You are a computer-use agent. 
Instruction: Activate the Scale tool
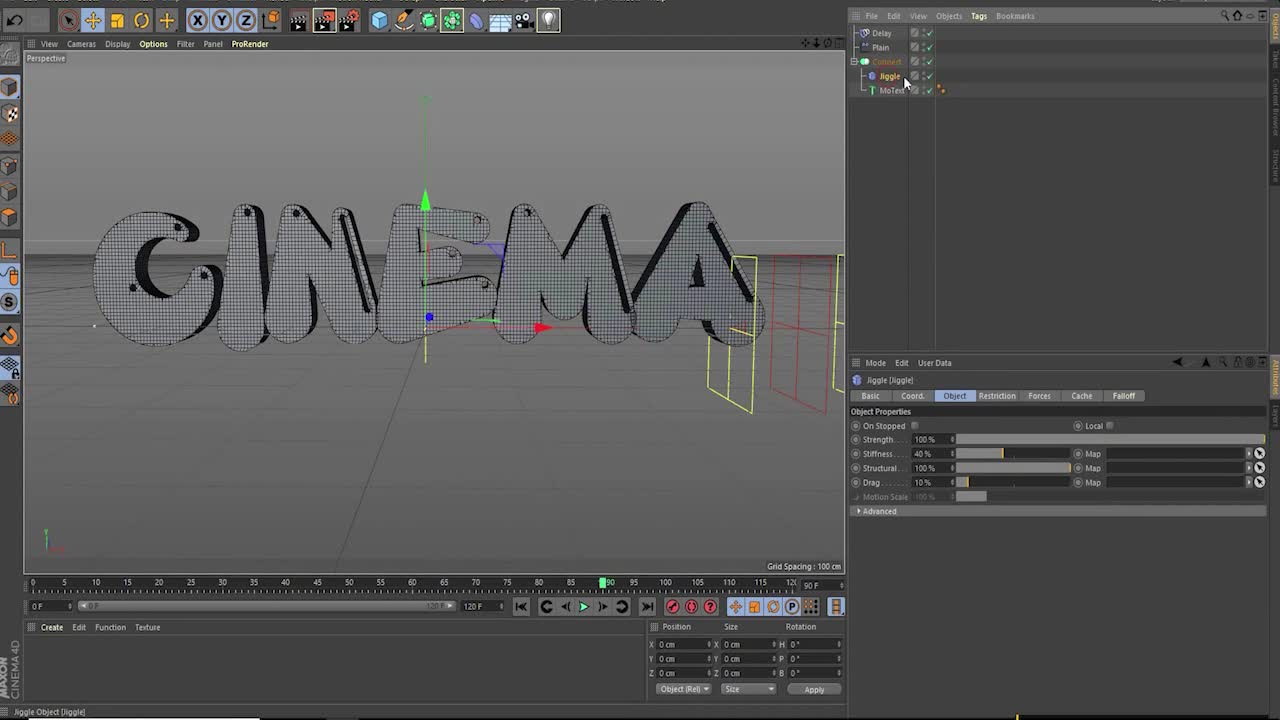[x=117, y=20]
